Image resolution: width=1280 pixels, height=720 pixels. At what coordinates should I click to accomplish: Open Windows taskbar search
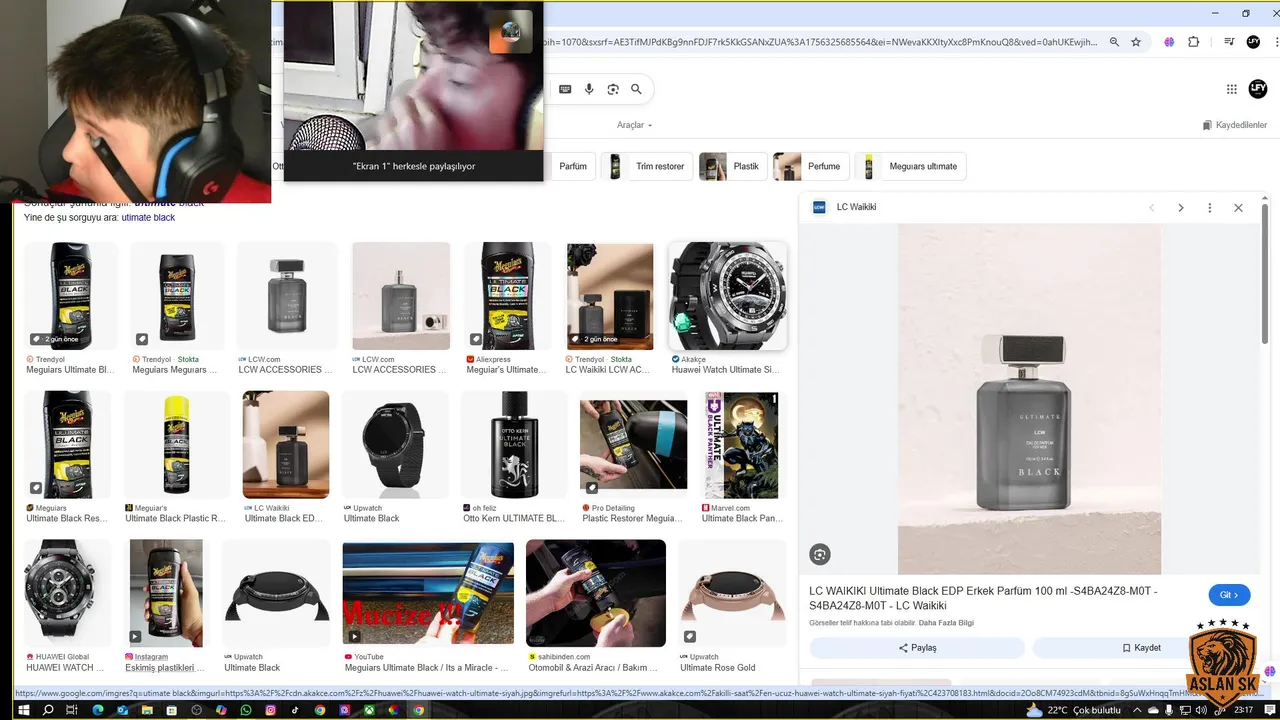tap(47, 710)
